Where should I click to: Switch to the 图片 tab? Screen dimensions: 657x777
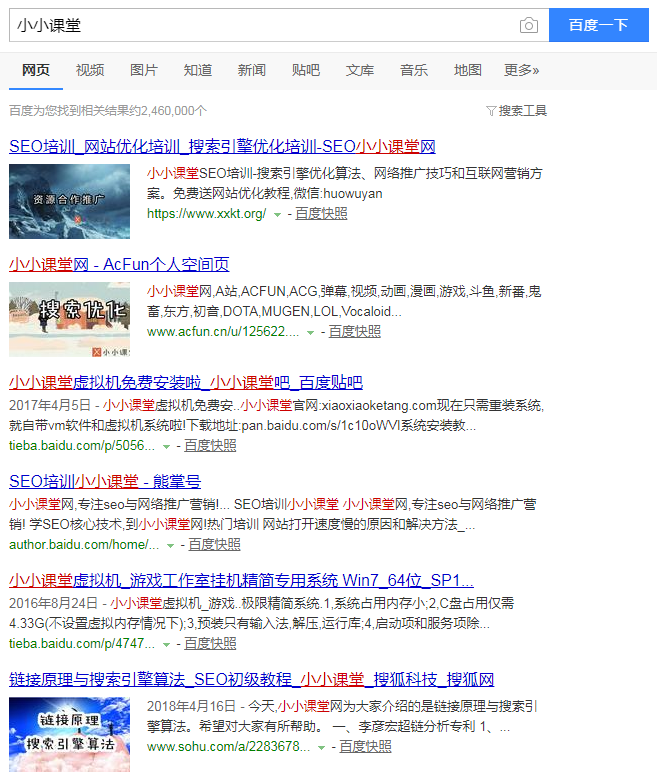144,70
